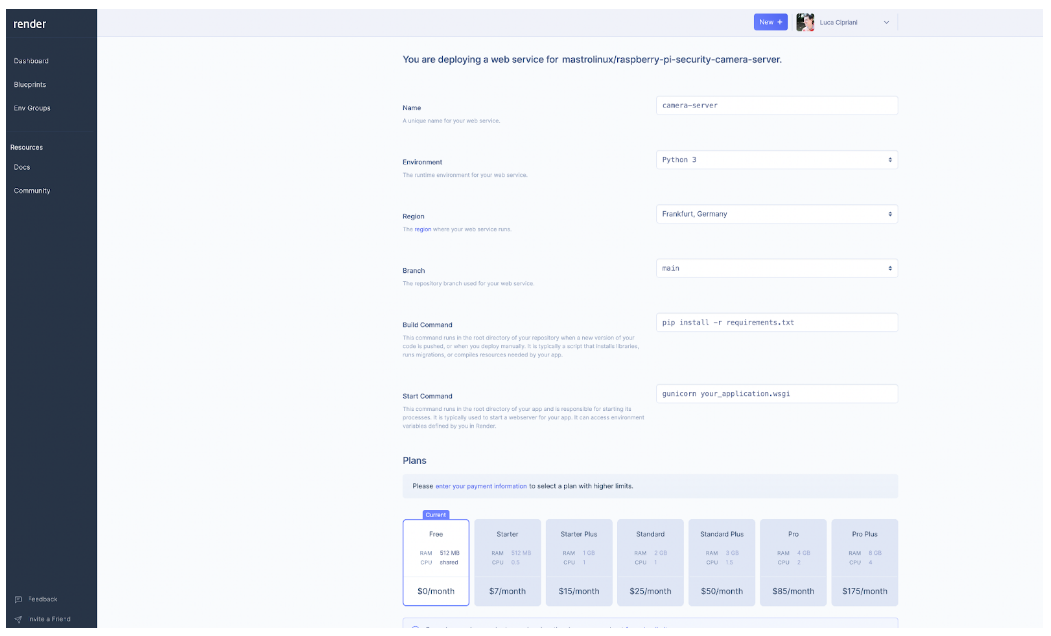The height and width of the screenshot is (636, 1051).
Task: Select the Free $0/month plan card
Action: tap(436, 562)
